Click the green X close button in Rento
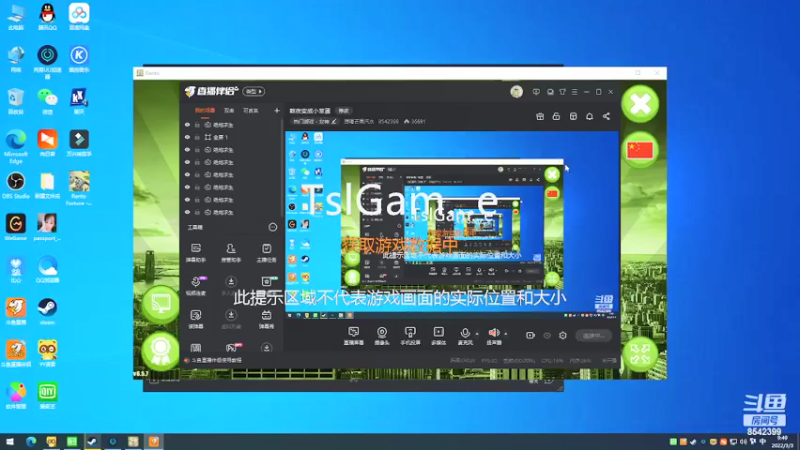This screenshot has height=450, width=800. (x=640, y=104)
